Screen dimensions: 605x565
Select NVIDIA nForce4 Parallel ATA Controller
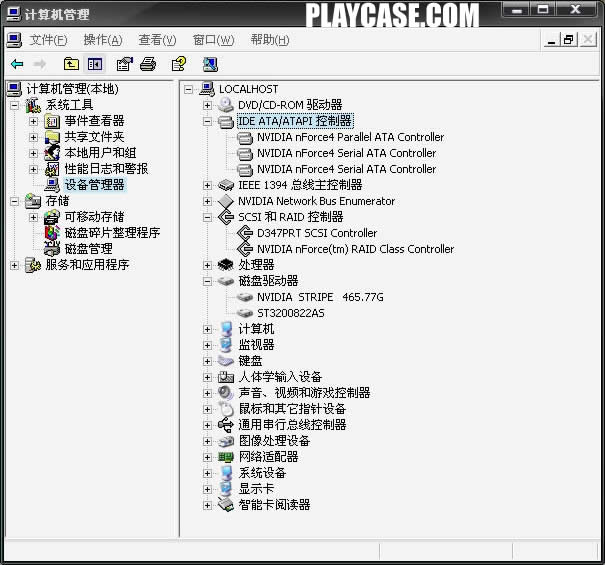pos(350,137)
